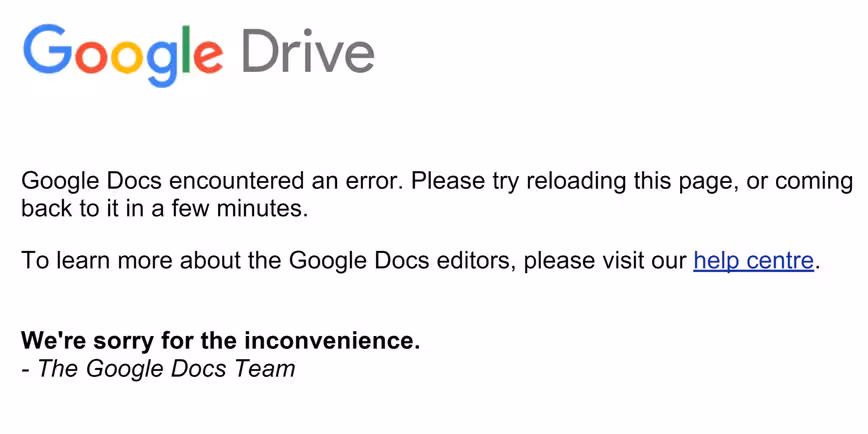
Task: Click the red e in the Google logo
Action: (208, 56)
